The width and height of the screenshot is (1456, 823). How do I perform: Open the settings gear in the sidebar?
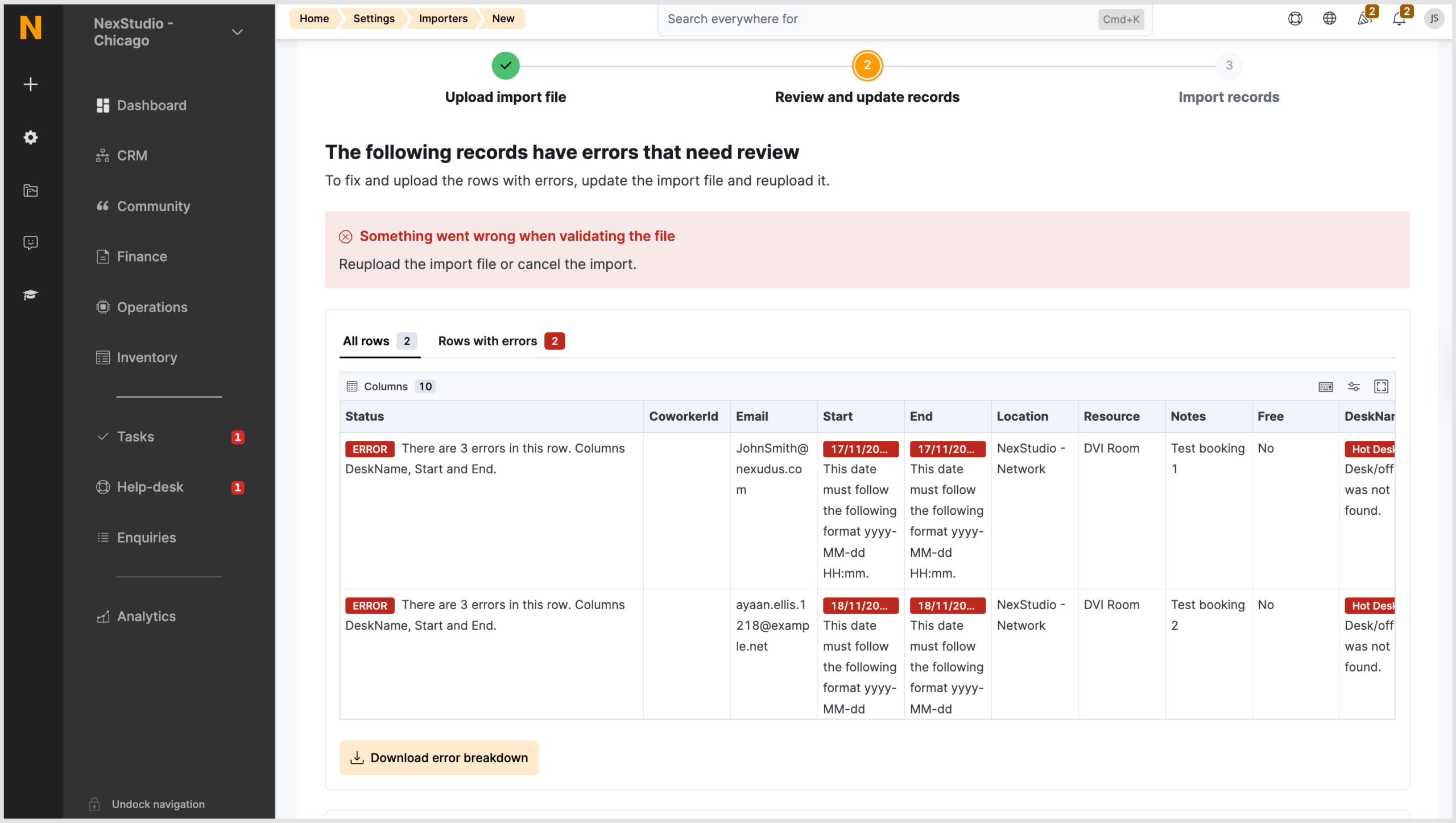[30, 137]
